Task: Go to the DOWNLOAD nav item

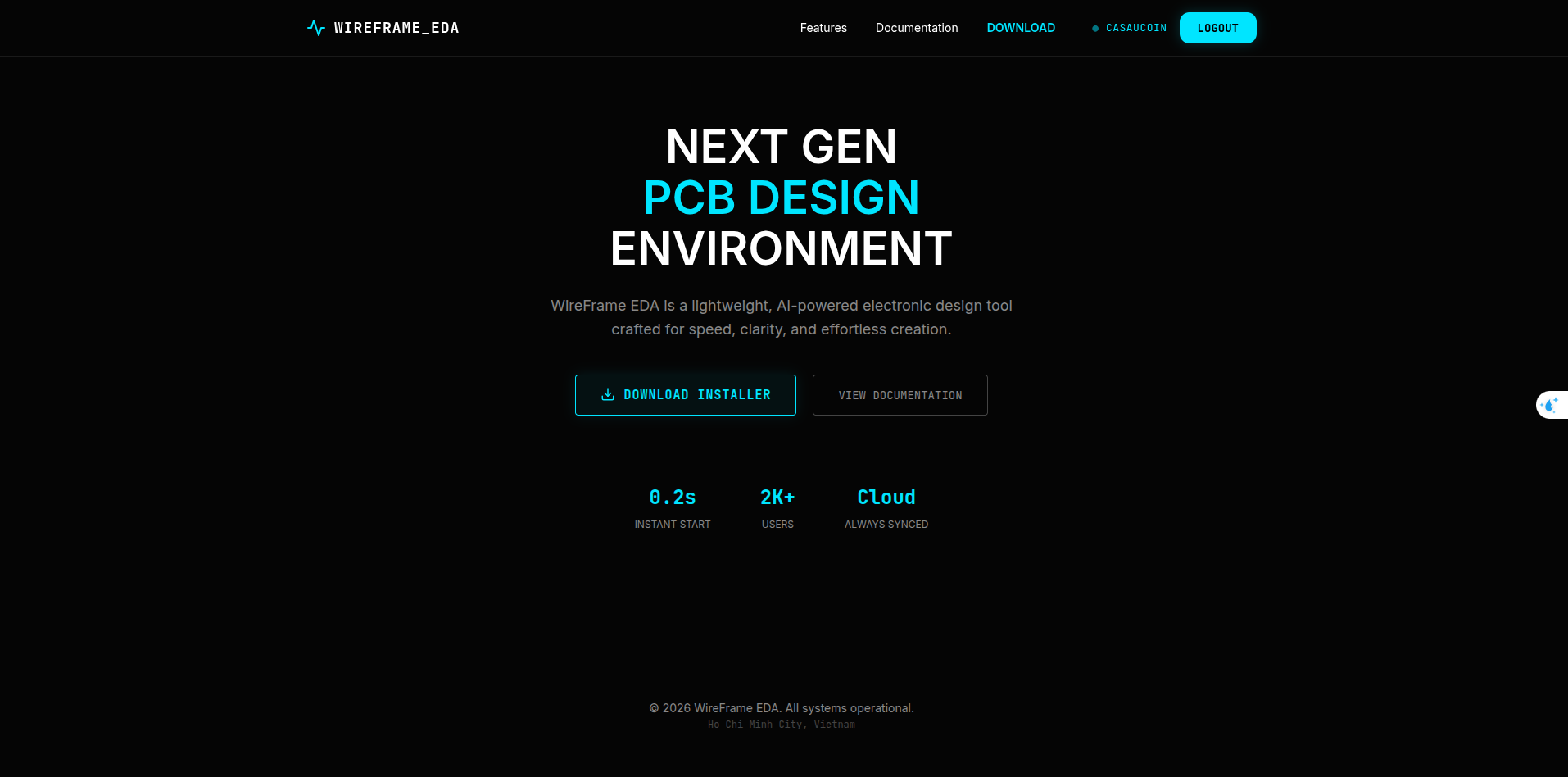Action: [x=1021, y=28]
